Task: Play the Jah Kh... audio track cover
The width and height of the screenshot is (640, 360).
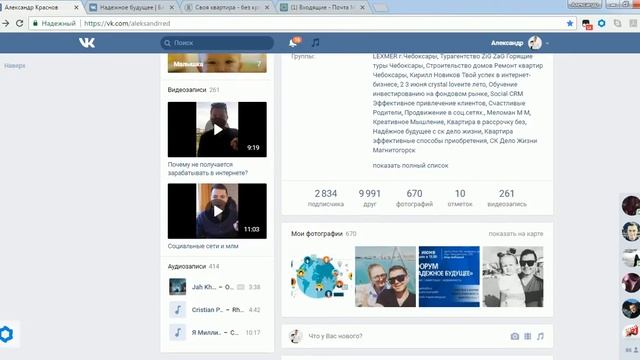Action: click(x=178, y=287)
